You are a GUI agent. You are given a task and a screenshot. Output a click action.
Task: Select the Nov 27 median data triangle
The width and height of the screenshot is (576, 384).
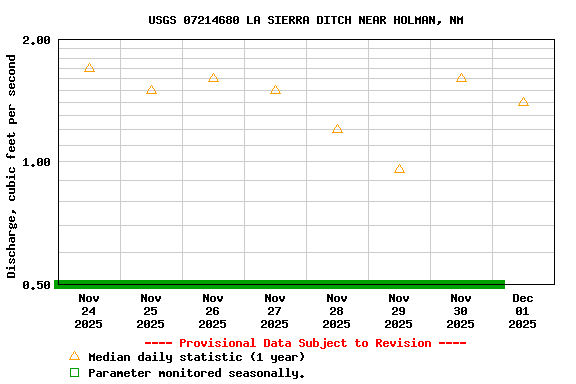point(276,90)
